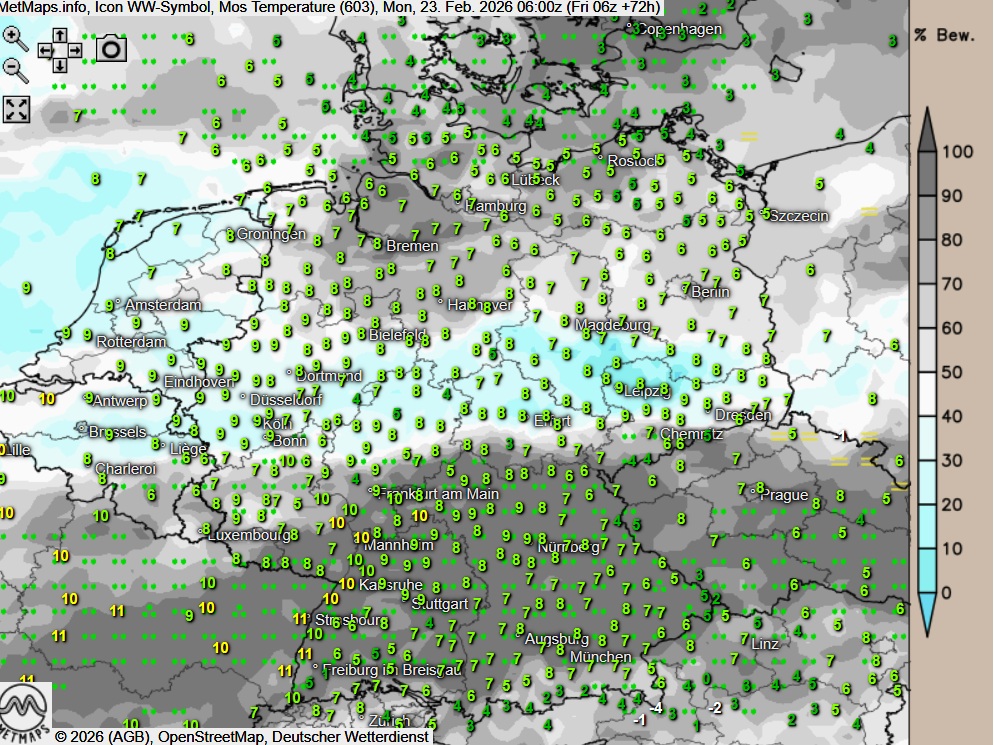Click the Amsterdam label on the map
The height and width of the screenshot is (745, 994).
click(x=162, y=305)
